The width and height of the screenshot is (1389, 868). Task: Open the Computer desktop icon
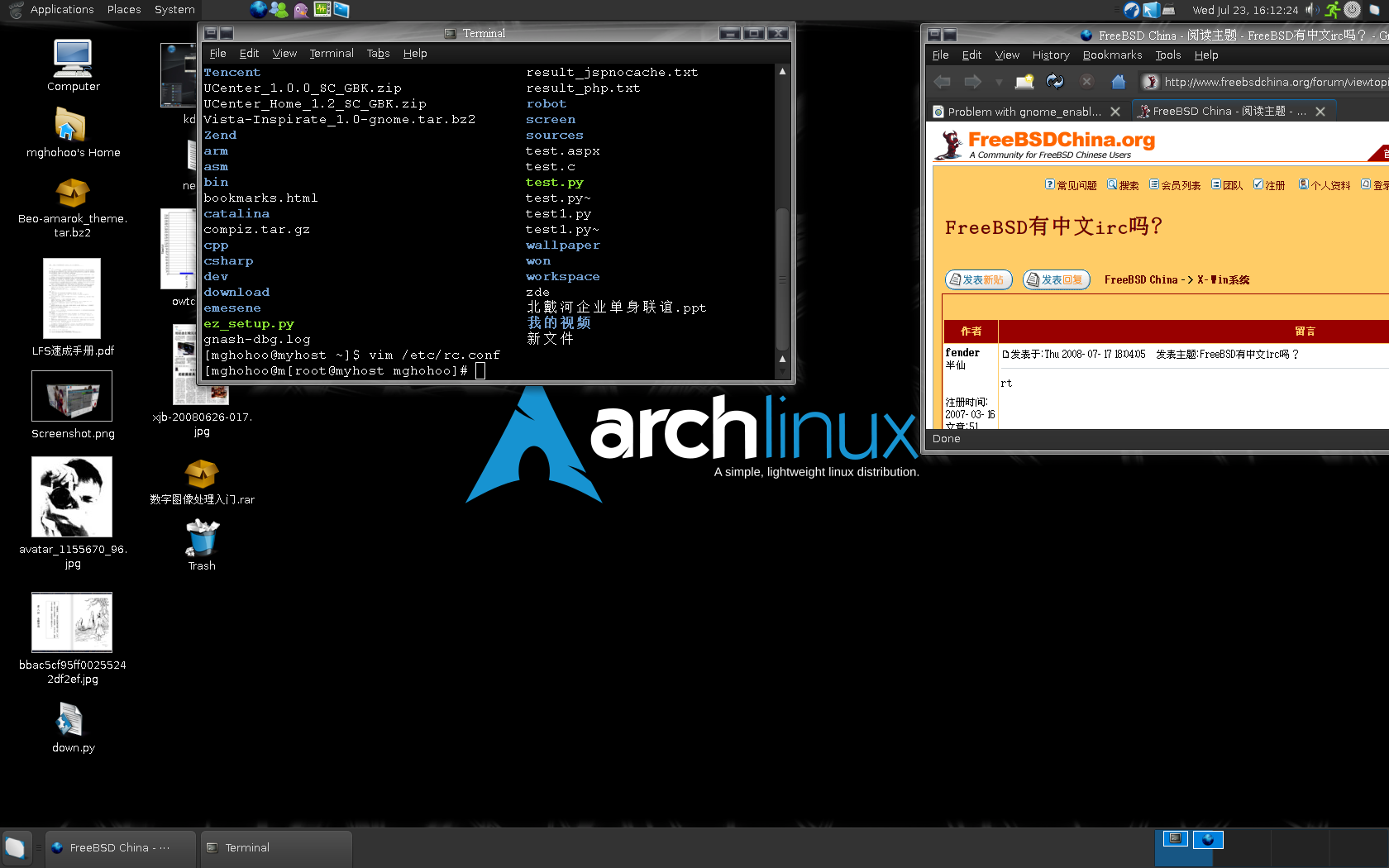coord(73,65)
